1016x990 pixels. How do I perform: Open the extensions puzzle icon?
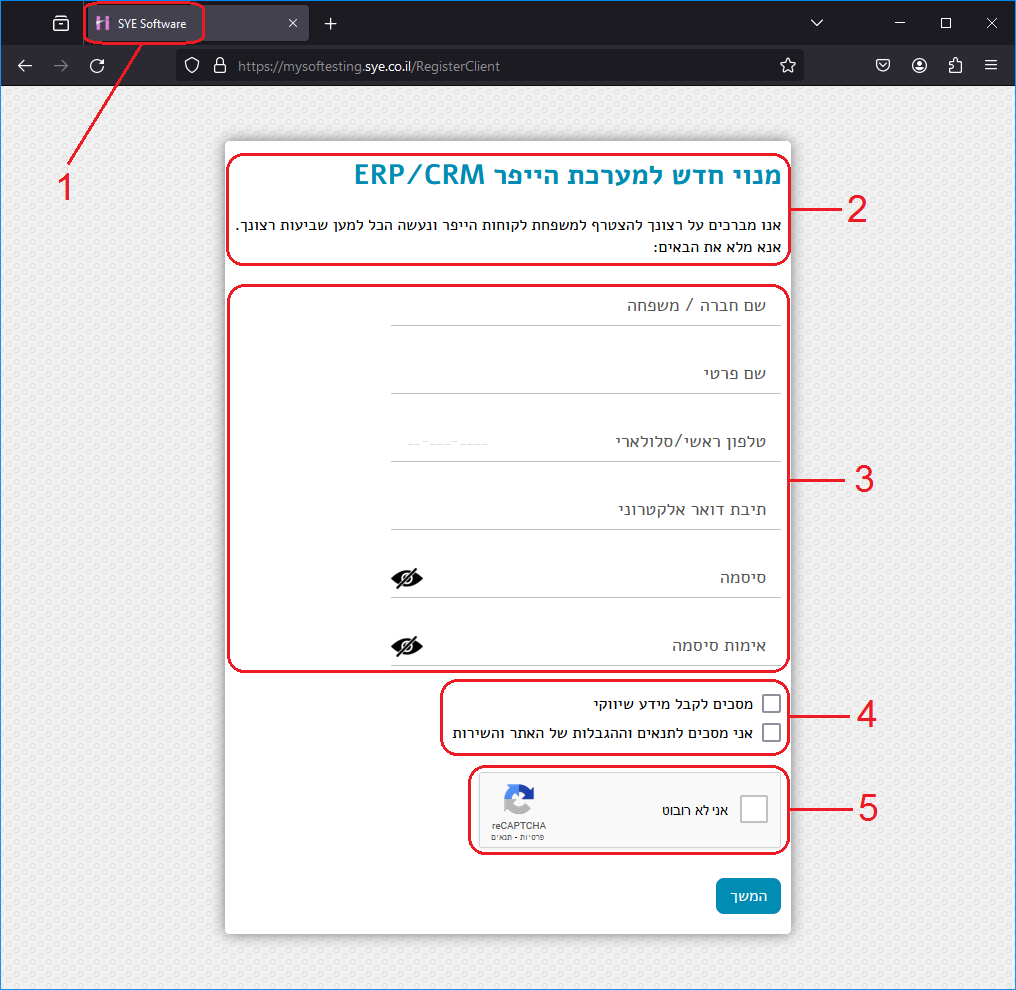click(955, 66)
